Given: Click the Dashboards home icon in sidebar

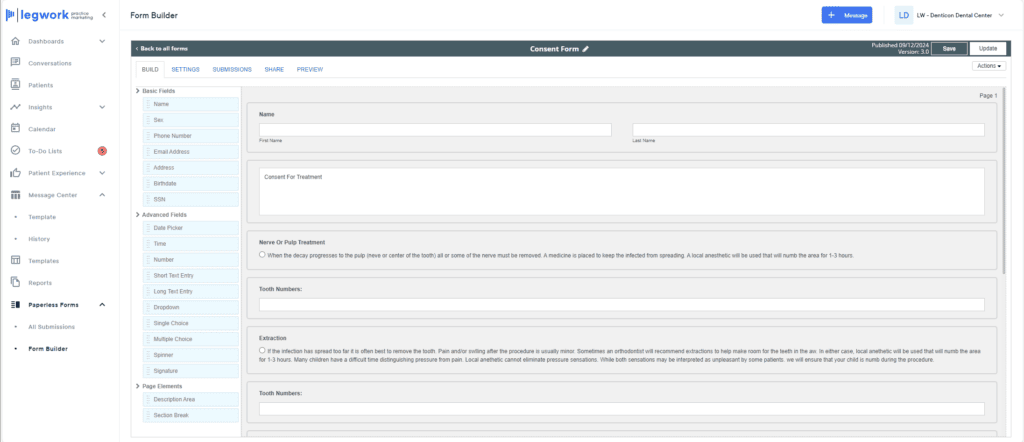Looking at the screenshot, I should tap(15, 41).
